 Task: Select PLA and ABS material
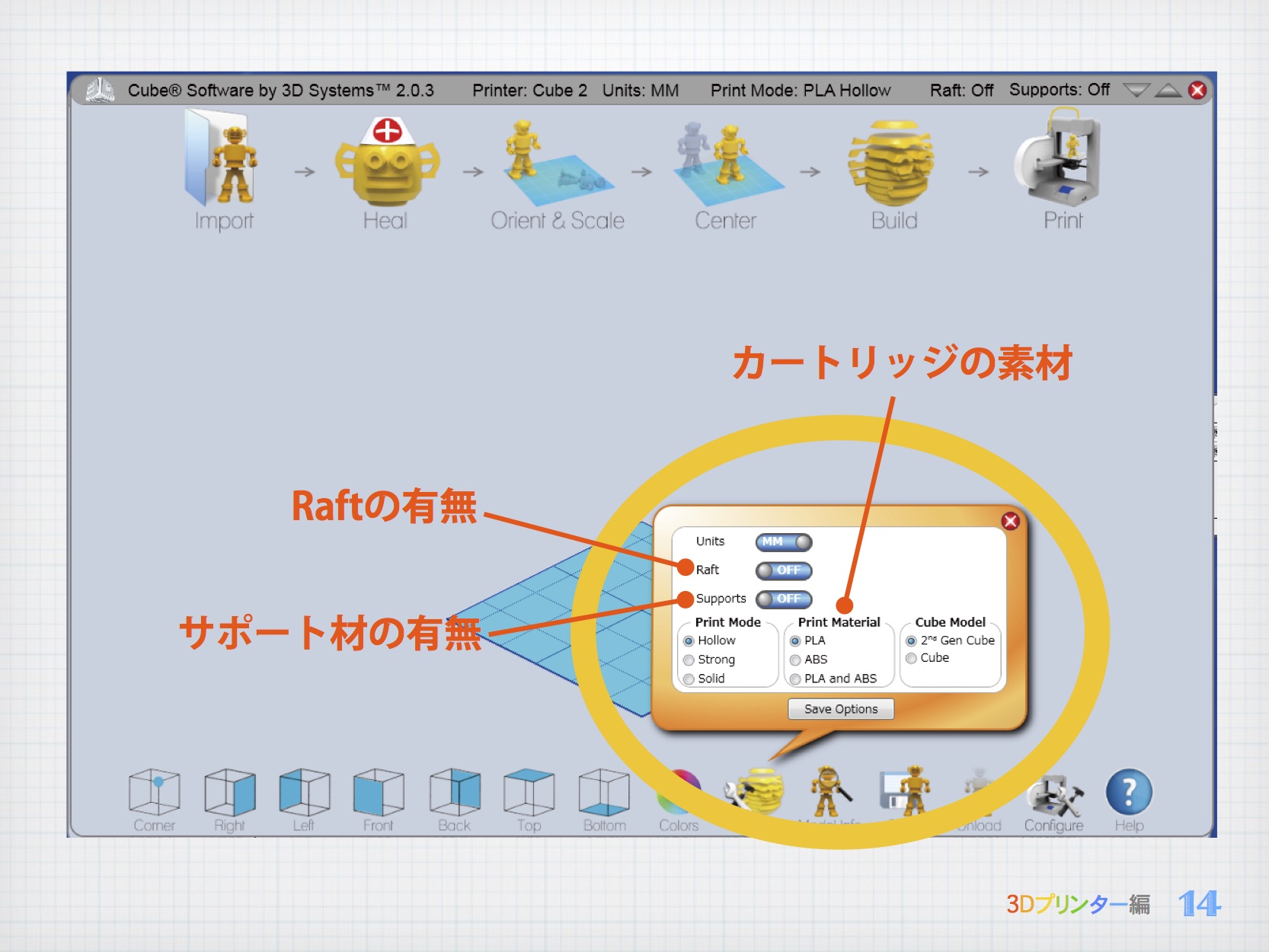[795, 679]
